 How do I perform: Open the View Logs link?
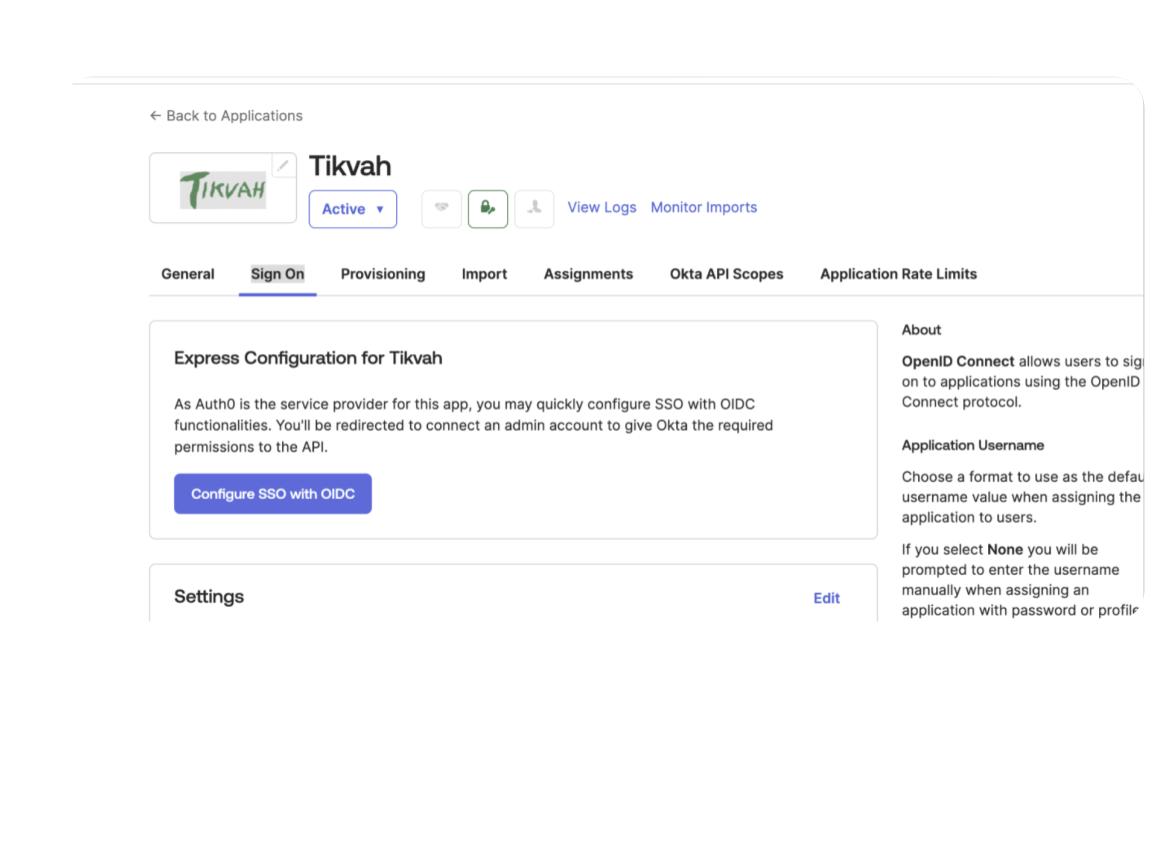(602, 207)
